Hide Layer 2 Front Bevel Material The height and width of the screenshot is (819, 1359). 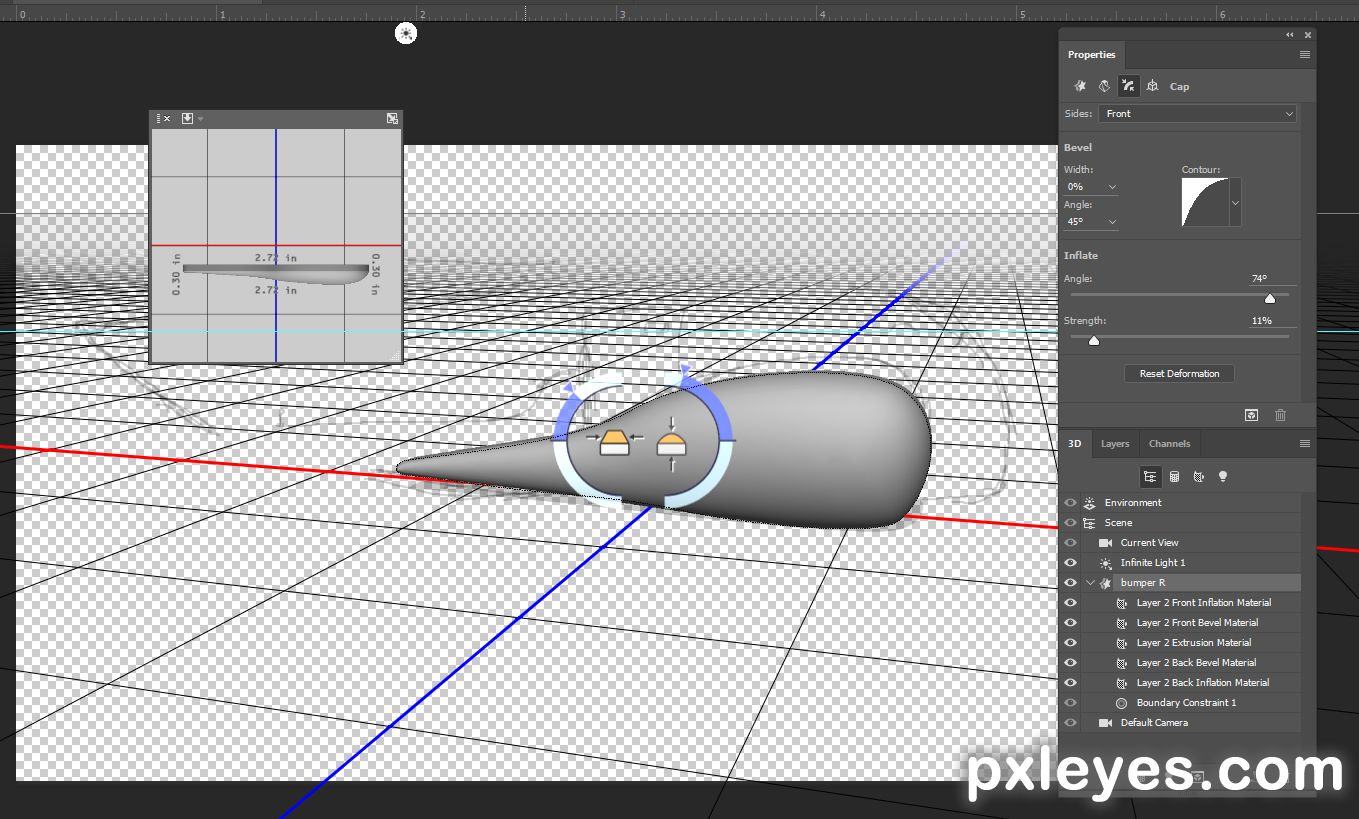click(1070, 623)
